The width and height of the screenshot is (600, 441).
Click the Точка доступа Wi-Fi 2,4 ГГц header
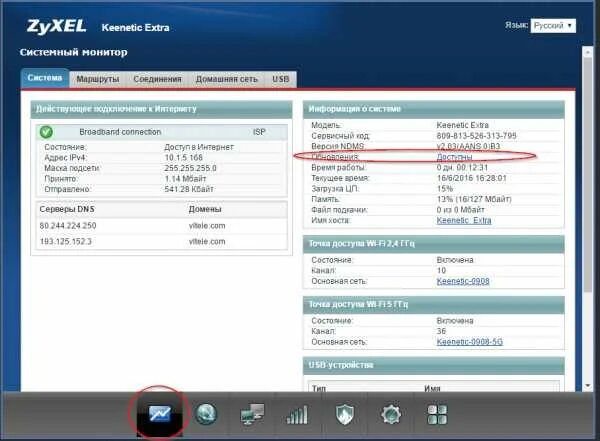tap(434, 244)
